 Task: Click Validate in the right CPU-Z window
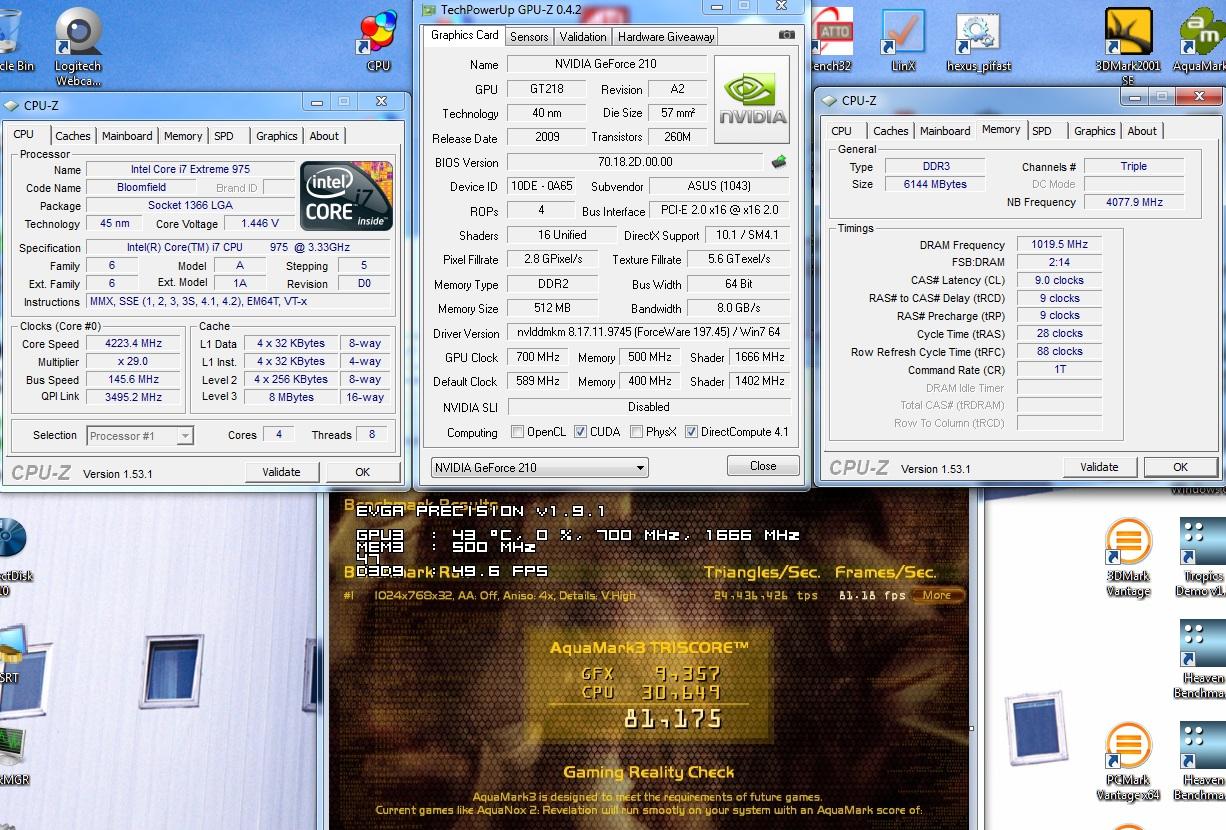pyautogui.click(x=1099, y=467)
